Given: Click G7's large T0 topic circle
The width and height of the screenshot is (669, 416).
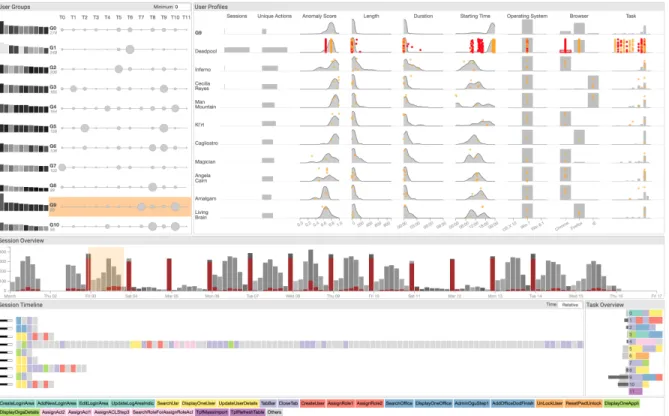Looking at the screenshot, I should click(62, 167).
